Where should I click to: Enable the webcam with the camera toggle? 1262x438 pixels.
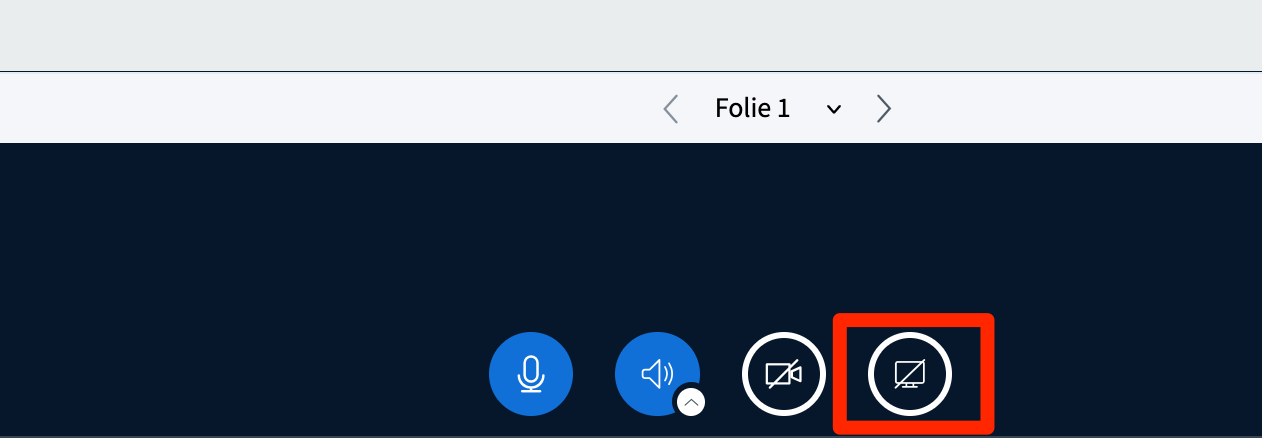coord(783,374)
